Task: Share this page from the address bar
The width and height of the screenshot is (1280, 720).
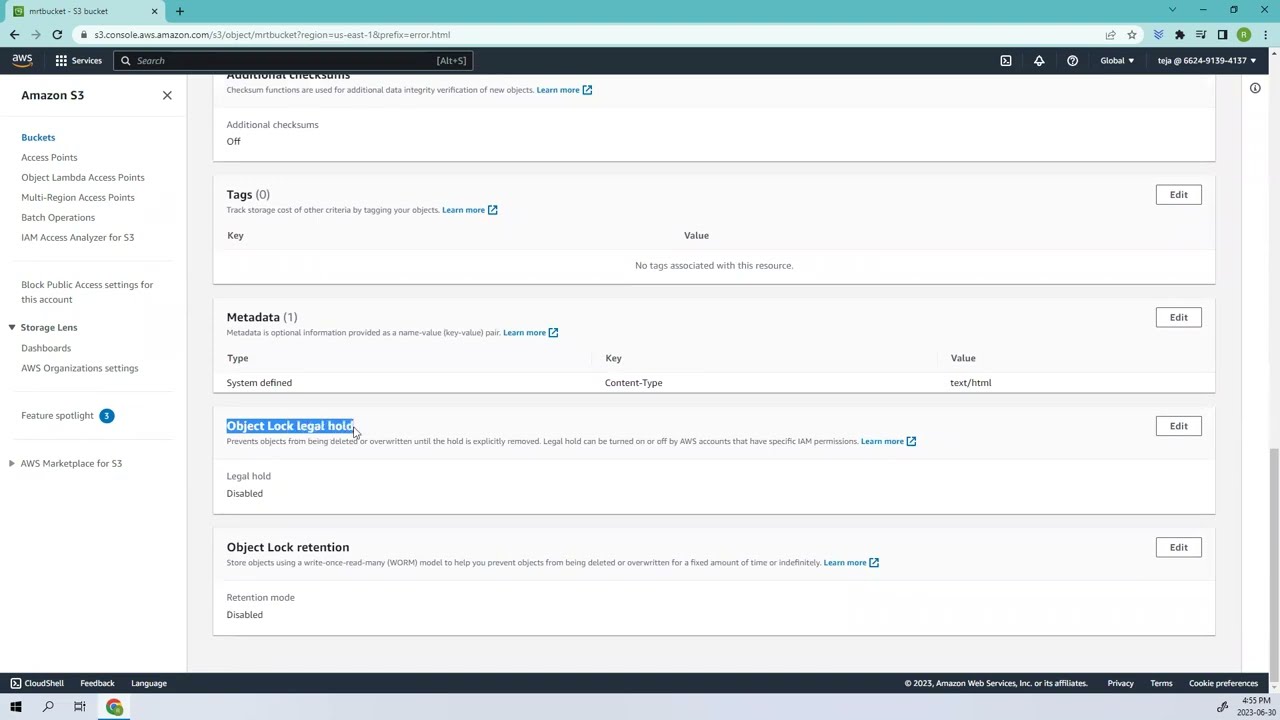Action: point(1110,35)
